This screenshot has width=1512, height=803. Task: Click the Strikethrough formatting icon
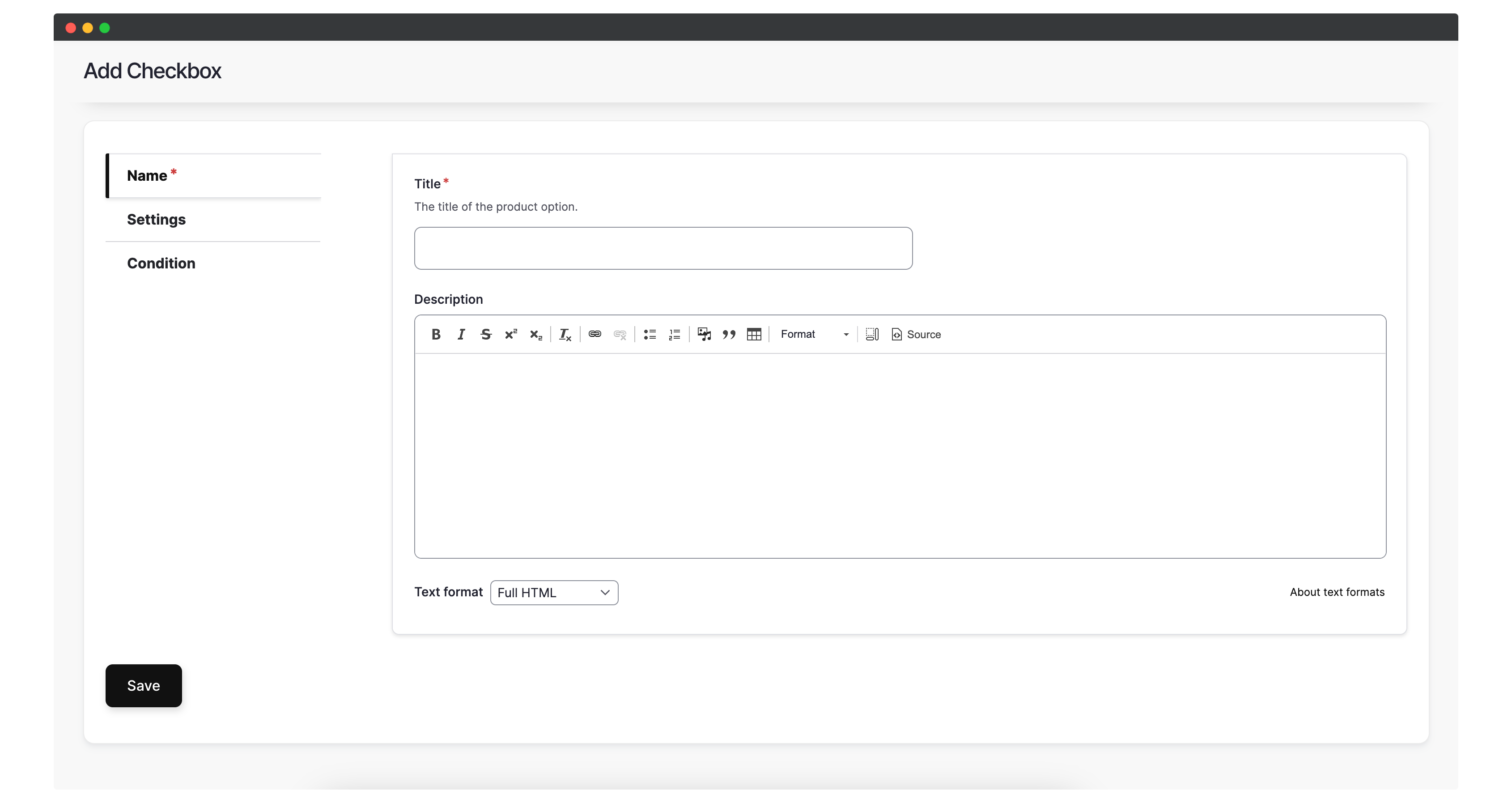click(487, 334)
